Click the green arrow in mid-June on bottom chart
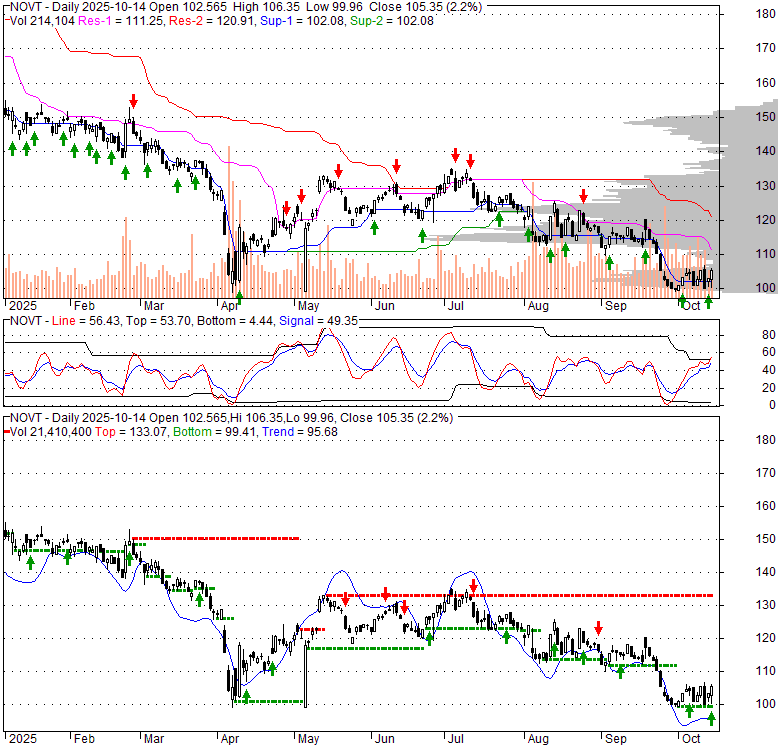This screenshot has width=780, height=745. [x=429, y=639]
